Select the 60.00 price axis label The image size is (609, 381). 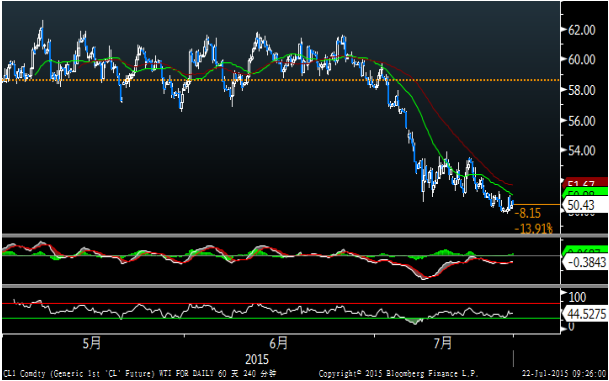581,59
